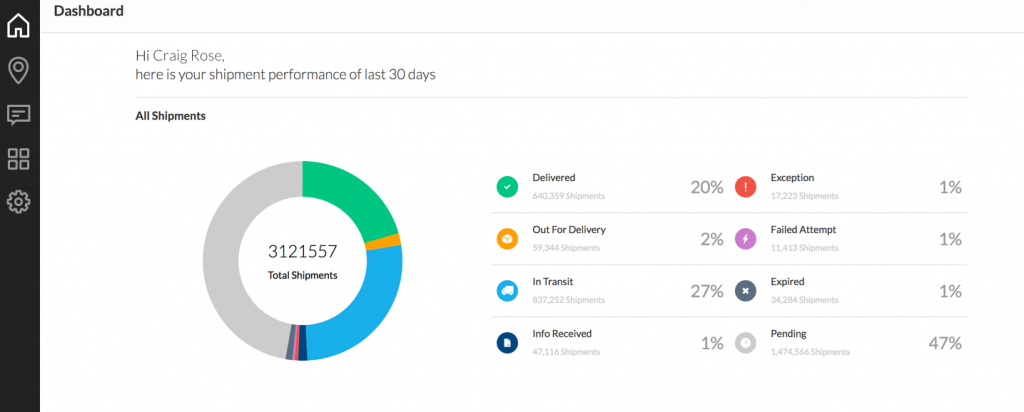Image resolution: width=1024 pixels, height=412 pixels.
Task: Click the 17,223 Shipments count
Action: 805,196
